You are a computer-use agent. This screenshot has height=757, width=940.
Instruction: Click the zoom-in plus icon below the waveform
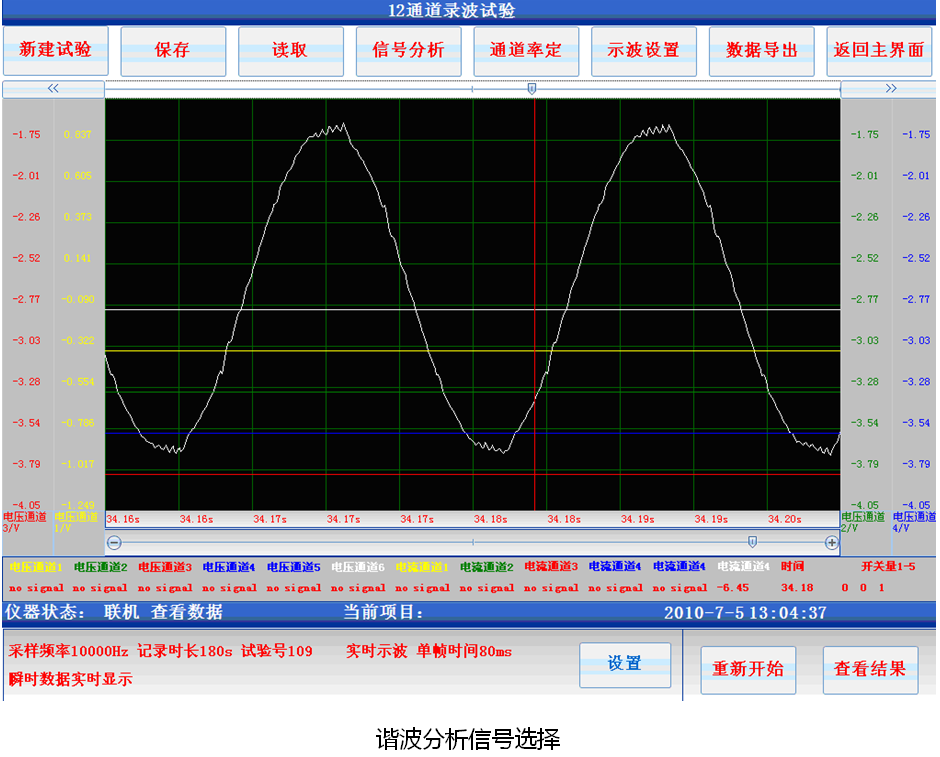(x=831, y=542)
